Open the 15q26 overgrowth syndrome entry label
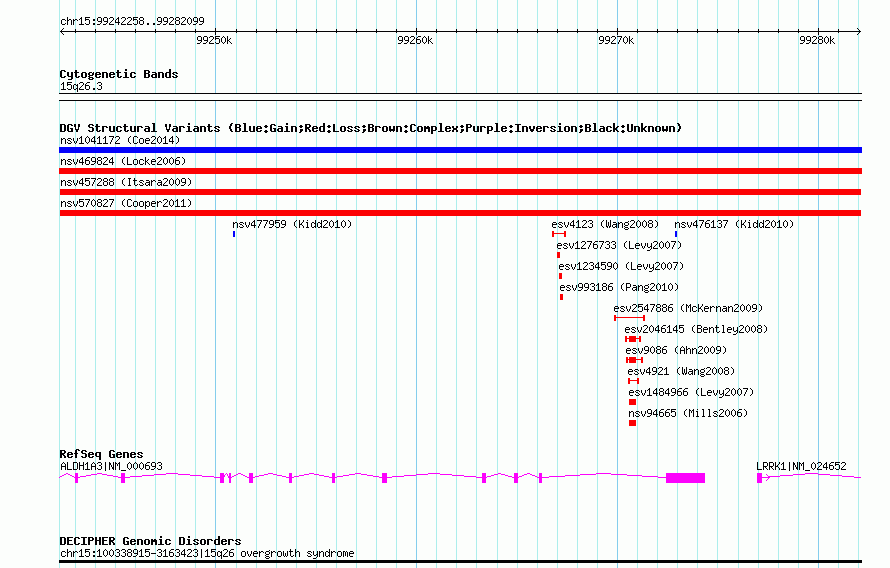 (x=207, y=553)
